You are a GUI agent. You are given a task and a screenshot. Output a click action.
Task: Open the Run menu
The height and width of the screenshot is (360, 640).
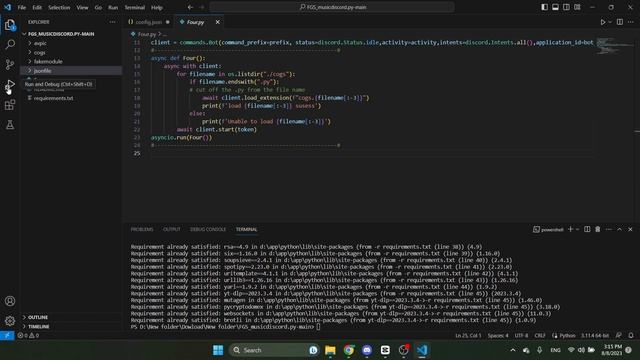[x=113, y=7]
